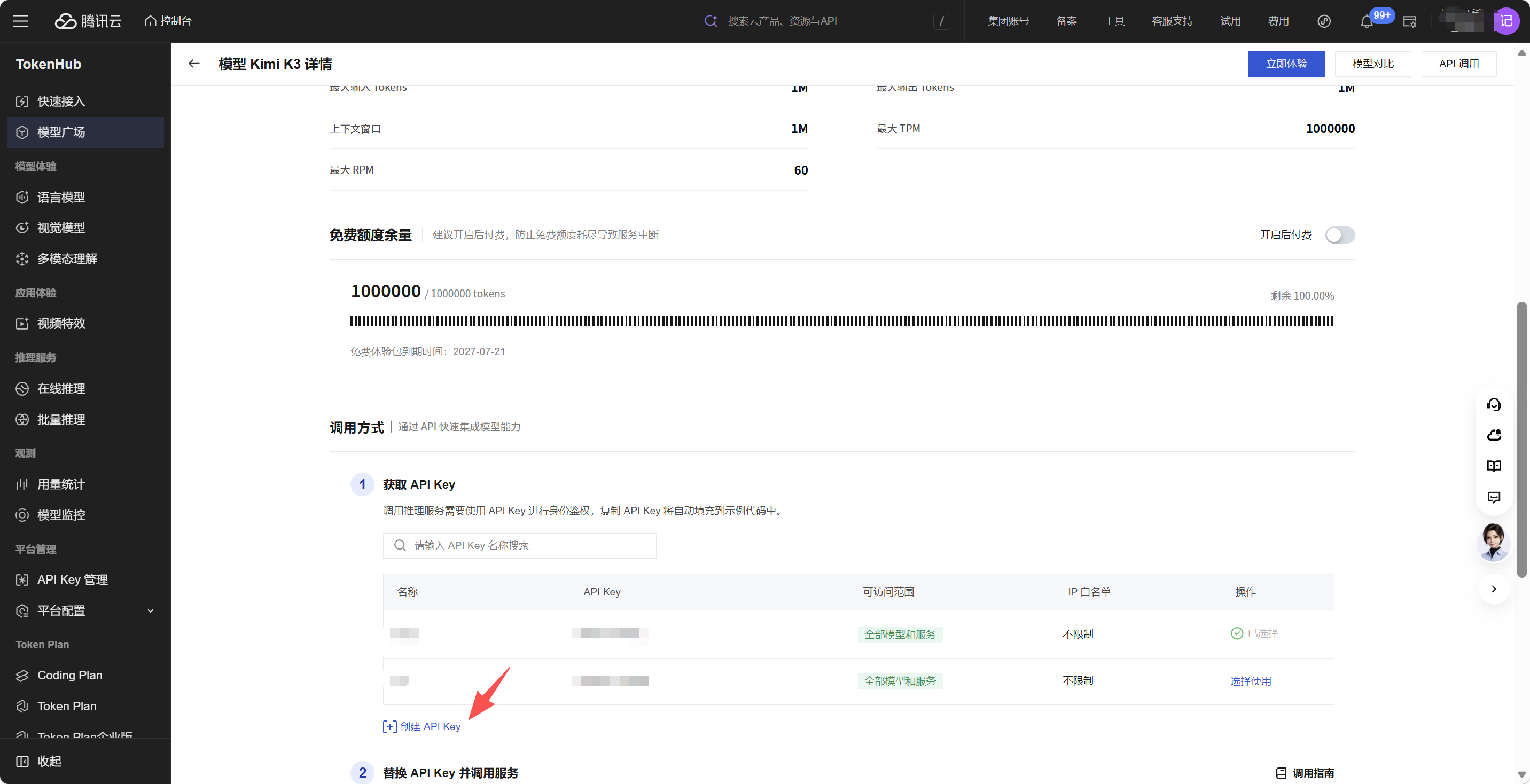Click the 免费体验包到期时间 2027-07-21 text
Image resolution: width=1530 pixels, height=784 pixels.
(427, 351)
